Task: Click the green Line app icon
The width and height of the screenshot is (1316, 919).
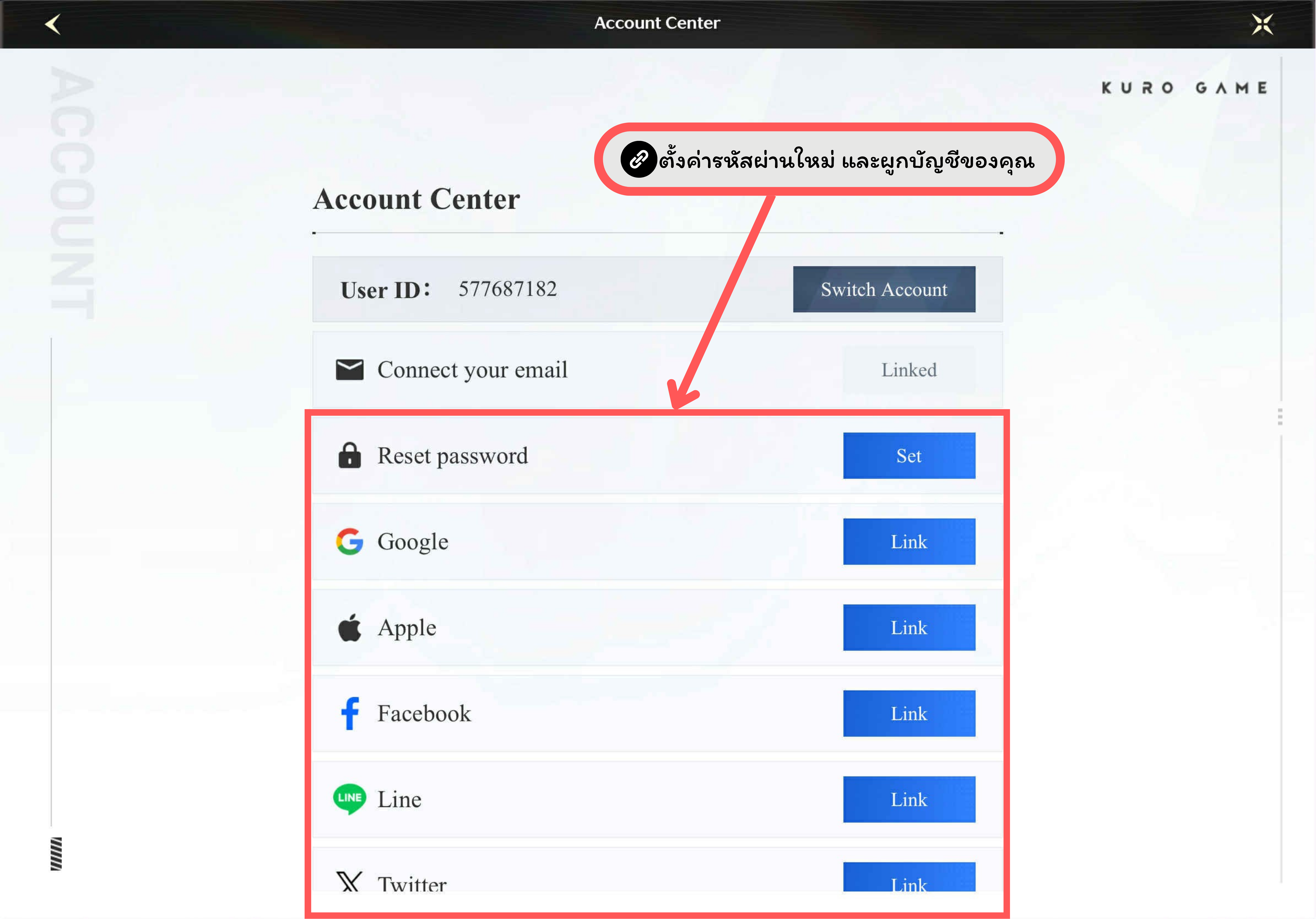Action: click(350, 799)
